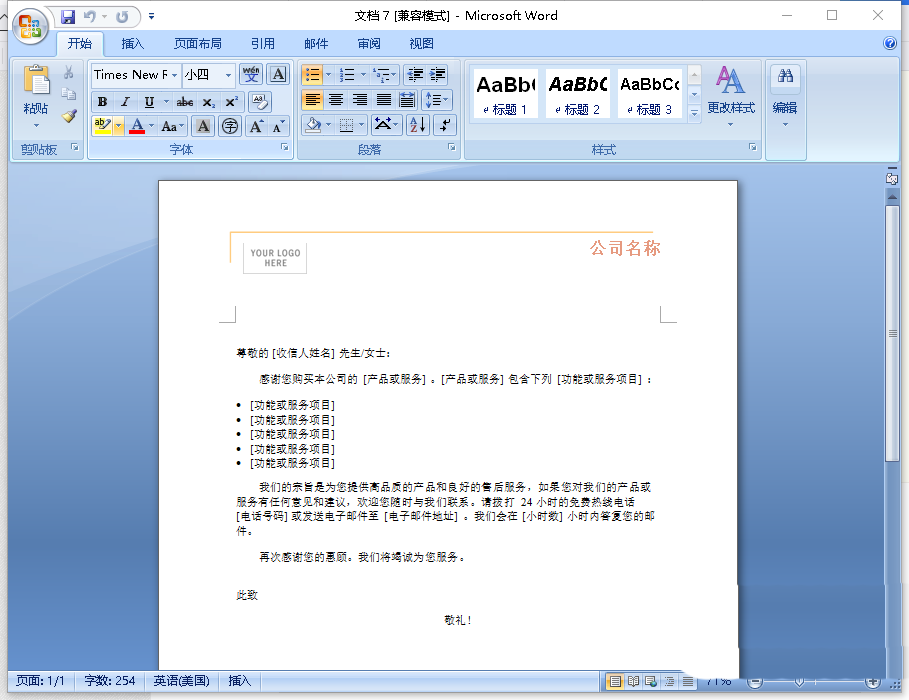Open the 页面布局 ribbon tab
Screen dimensions: 909x700
coord(197,44)
